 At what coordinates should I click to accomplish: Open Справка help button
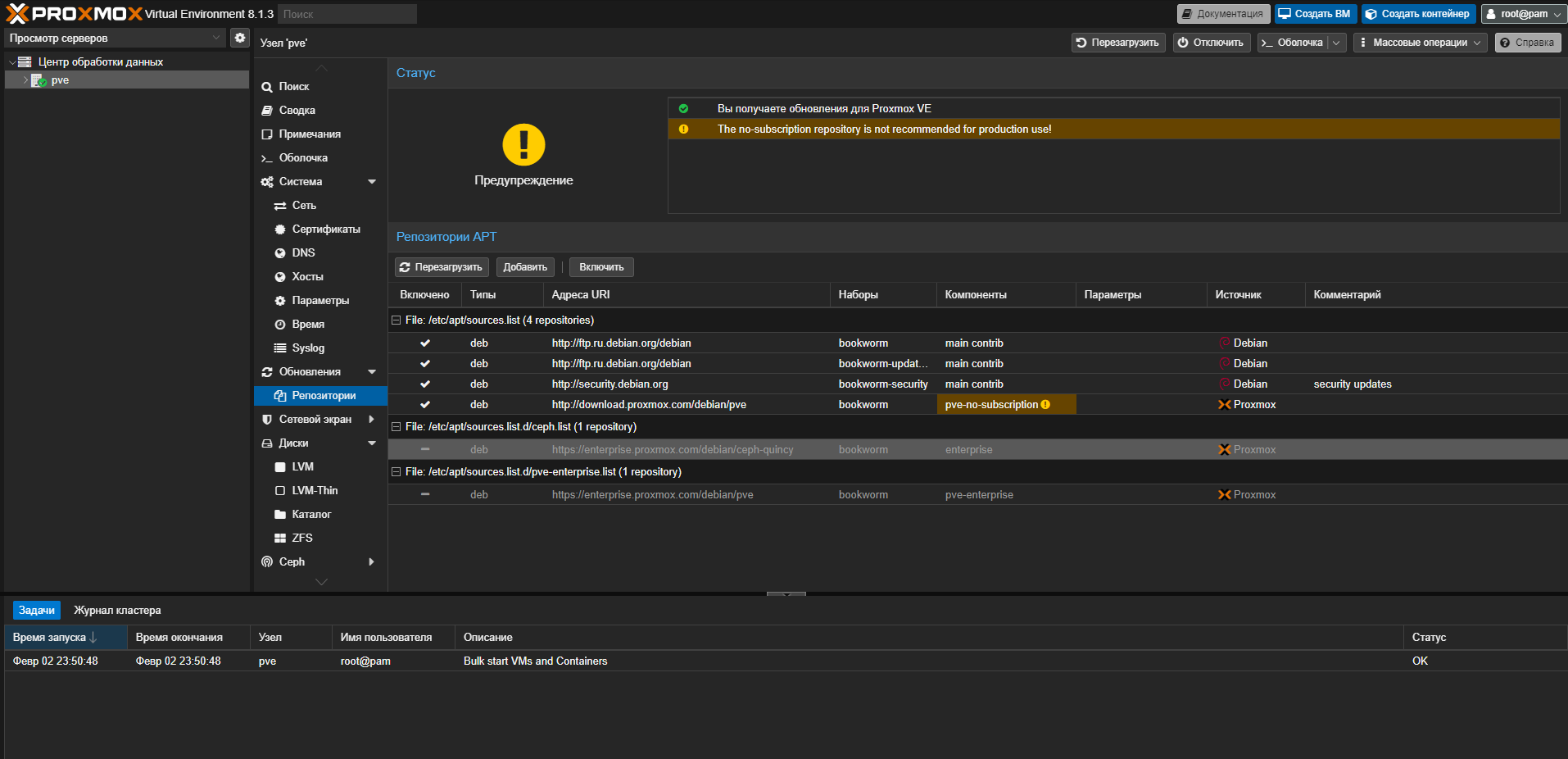[1527, 43]
